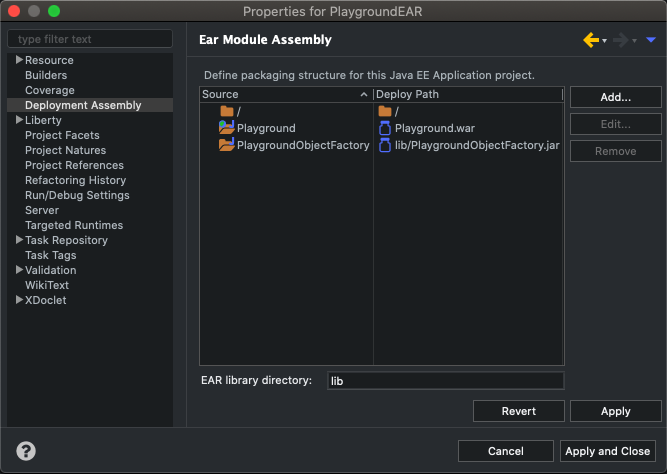
Task: Open the Server properties page
Action: pyautogui.click(x=42, y=210)
